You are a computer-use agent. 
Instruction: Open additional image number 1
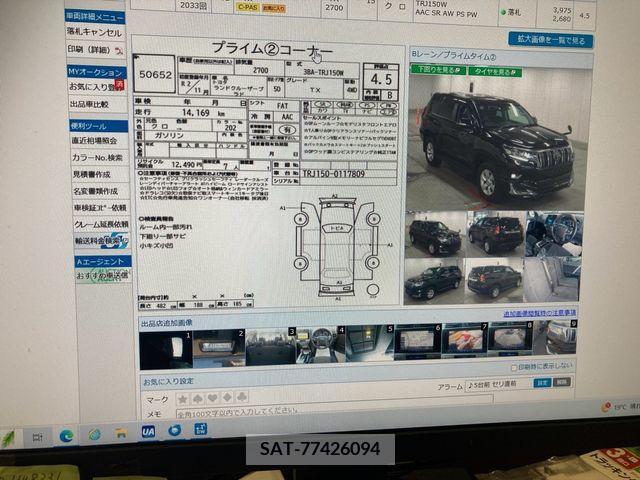click(x=166, y=351)
